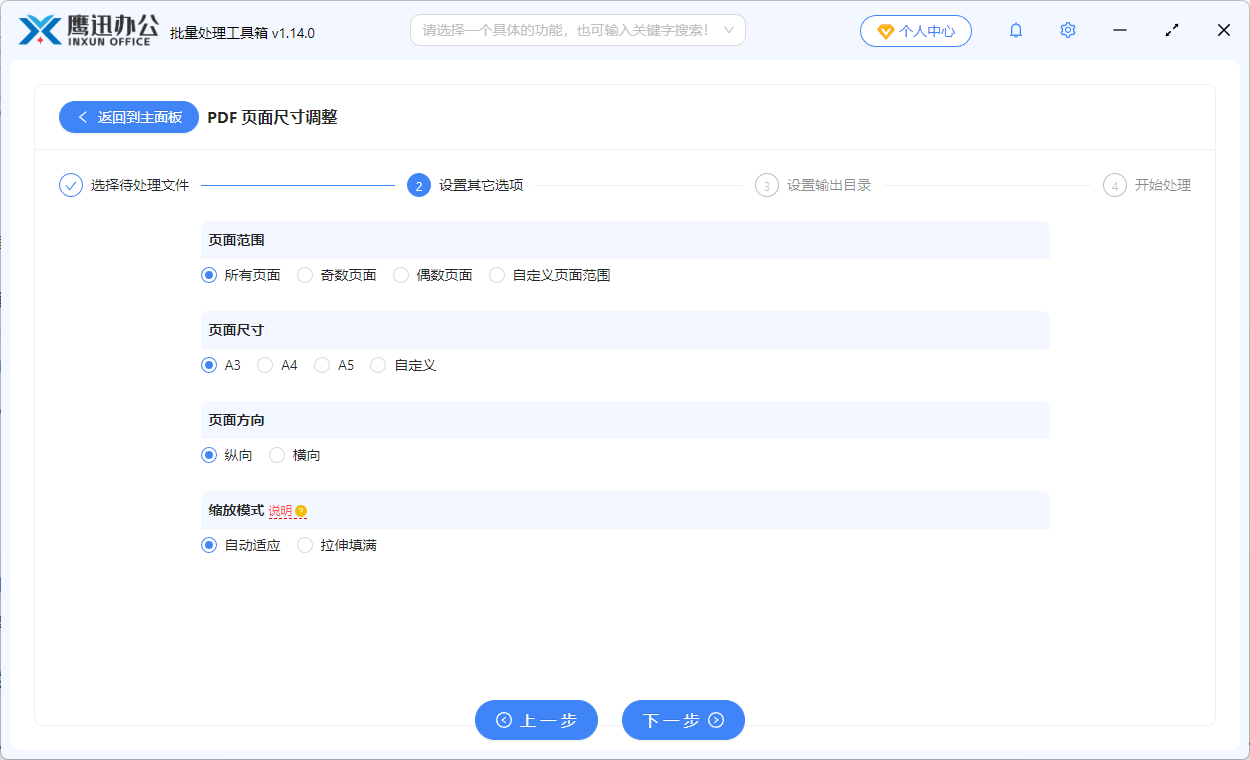This screenshot has height=760, width=1250.
Task: Switch page orientation to 横向
Action: [x=276, y=454]
